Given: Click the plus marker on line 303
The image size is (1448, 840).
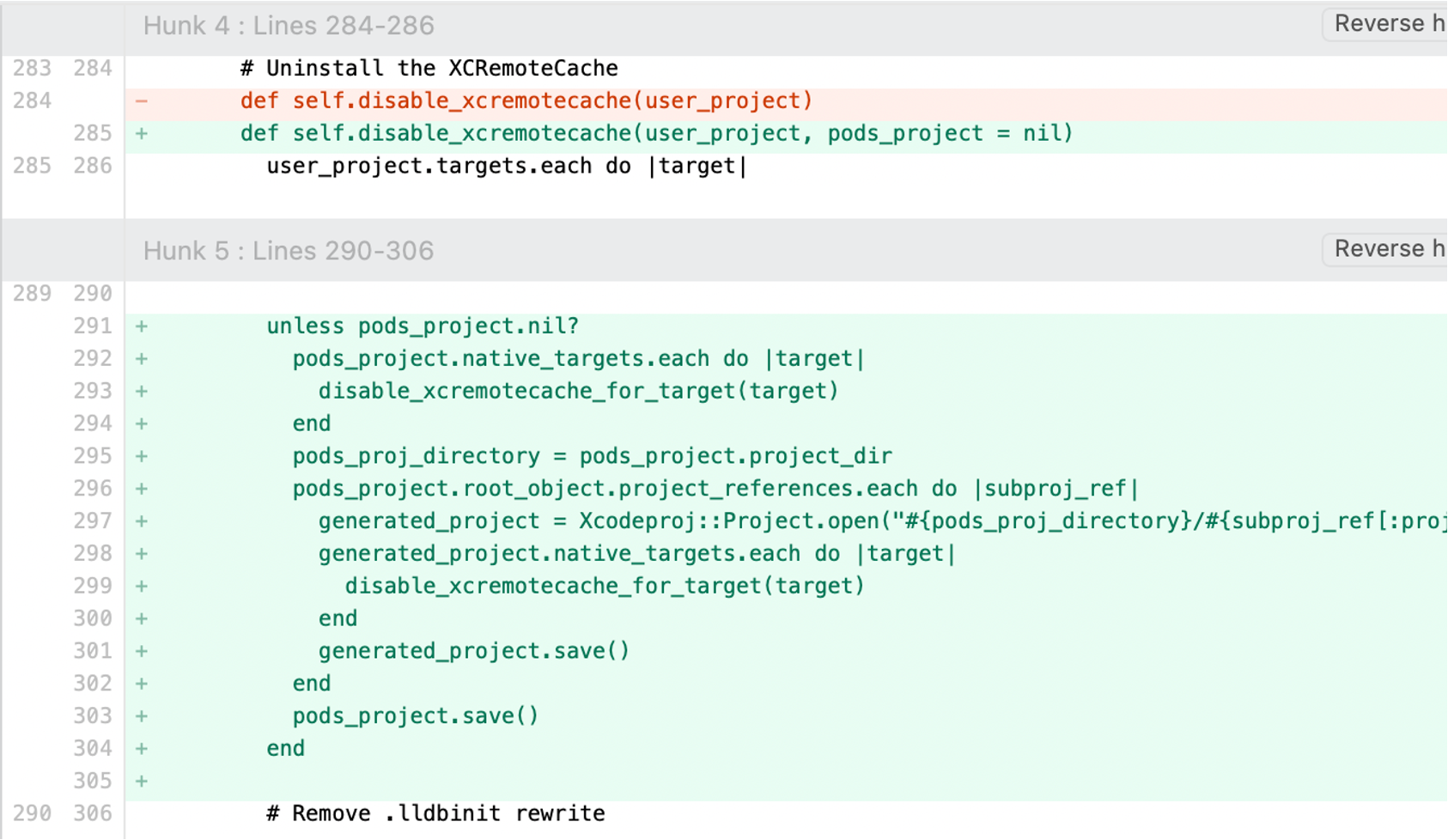Looking at the screenshot, I should pos(142,716).
